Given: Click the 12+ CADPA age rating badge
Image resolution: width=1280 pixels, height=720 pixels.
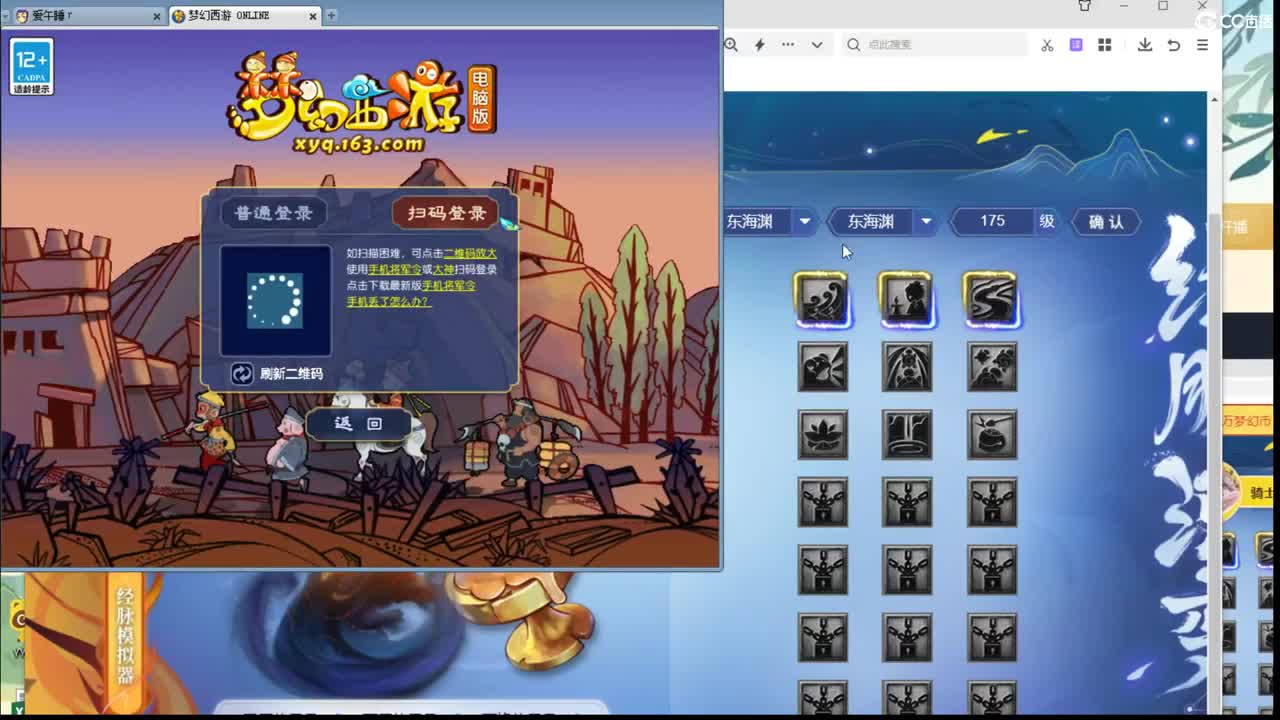Looking at the screenshot, I should (x=31, y=66).
